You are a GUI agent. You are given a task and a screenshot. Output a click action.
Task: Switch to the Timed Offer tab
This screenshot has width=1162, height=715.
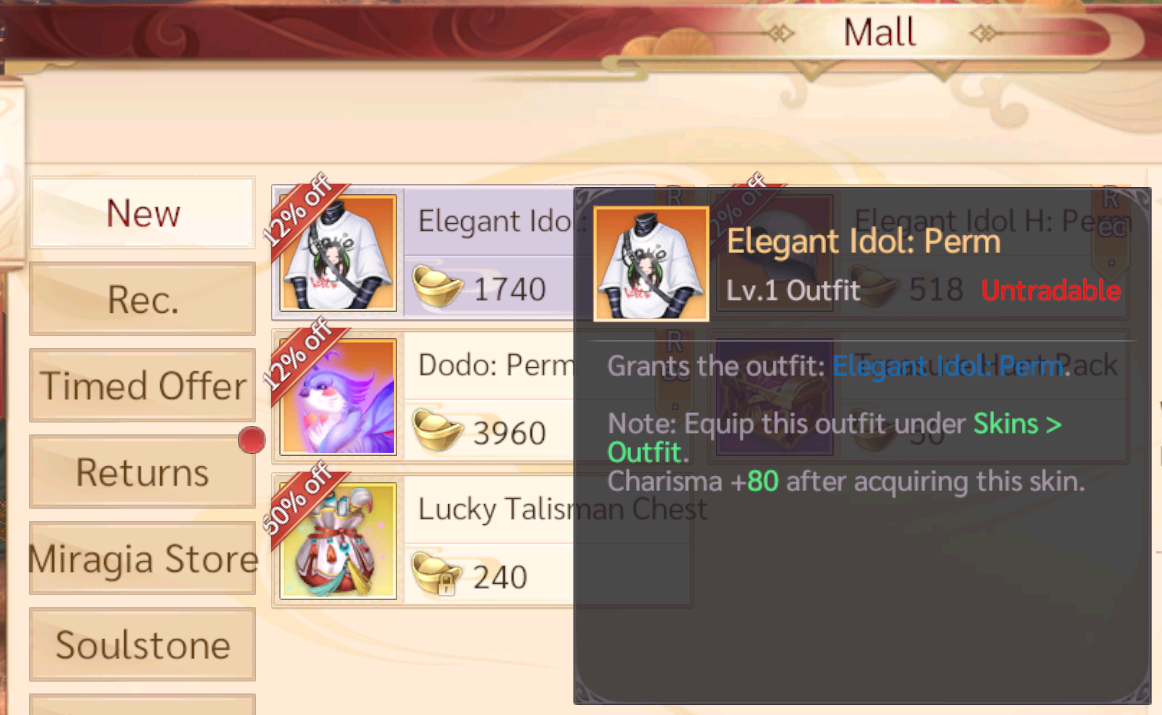coord(142,385)
